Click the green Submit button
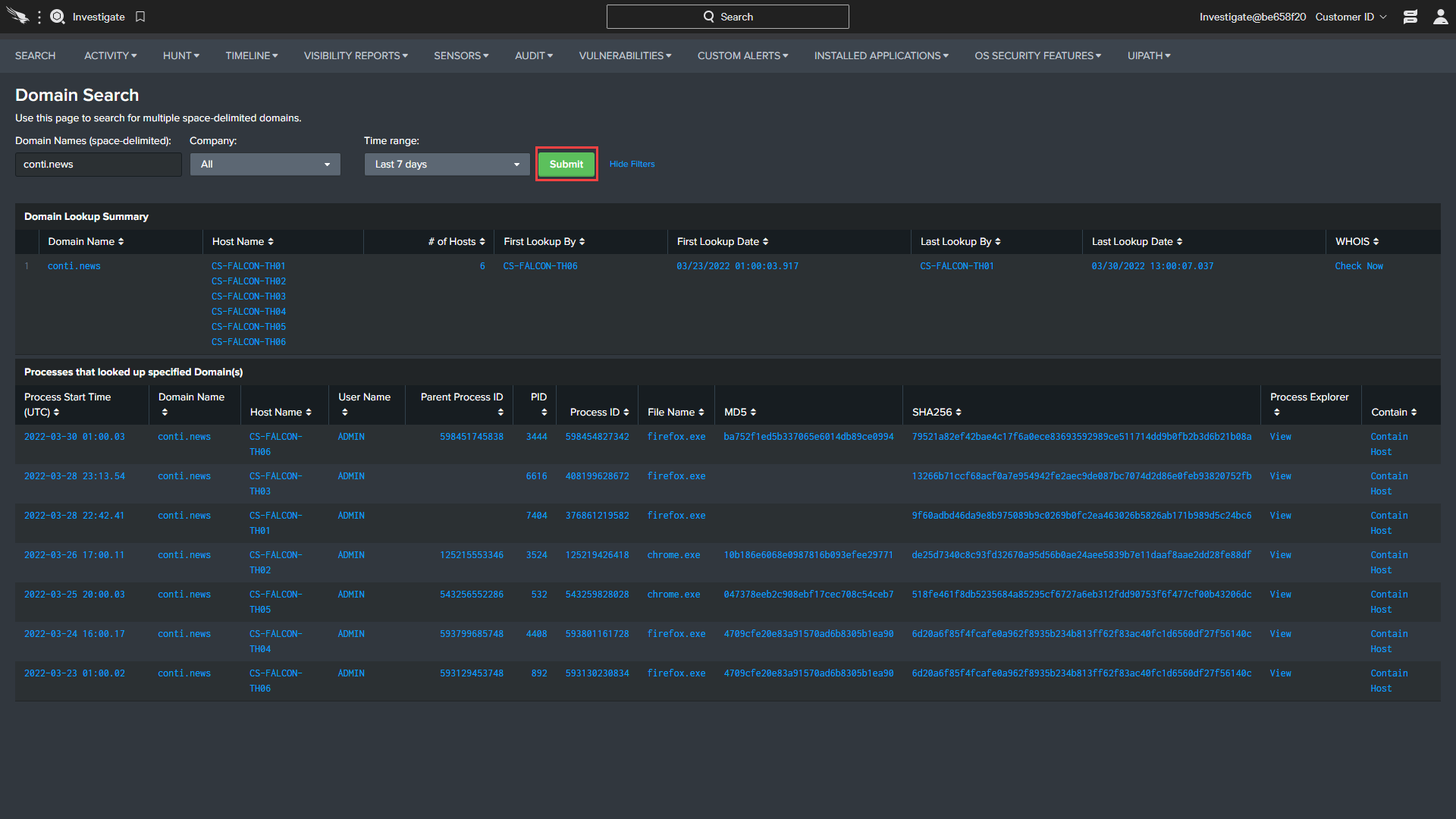 [566, 164]
